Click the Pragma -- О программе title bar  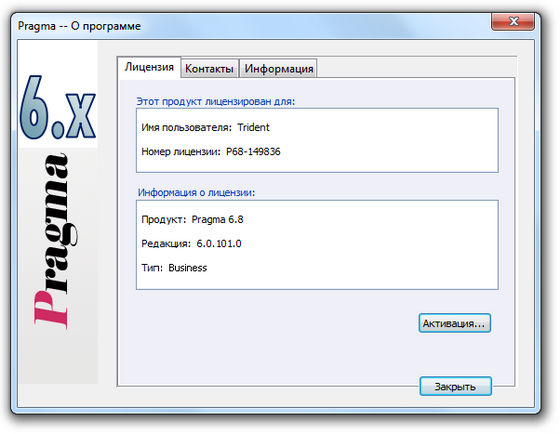(79, 26)
